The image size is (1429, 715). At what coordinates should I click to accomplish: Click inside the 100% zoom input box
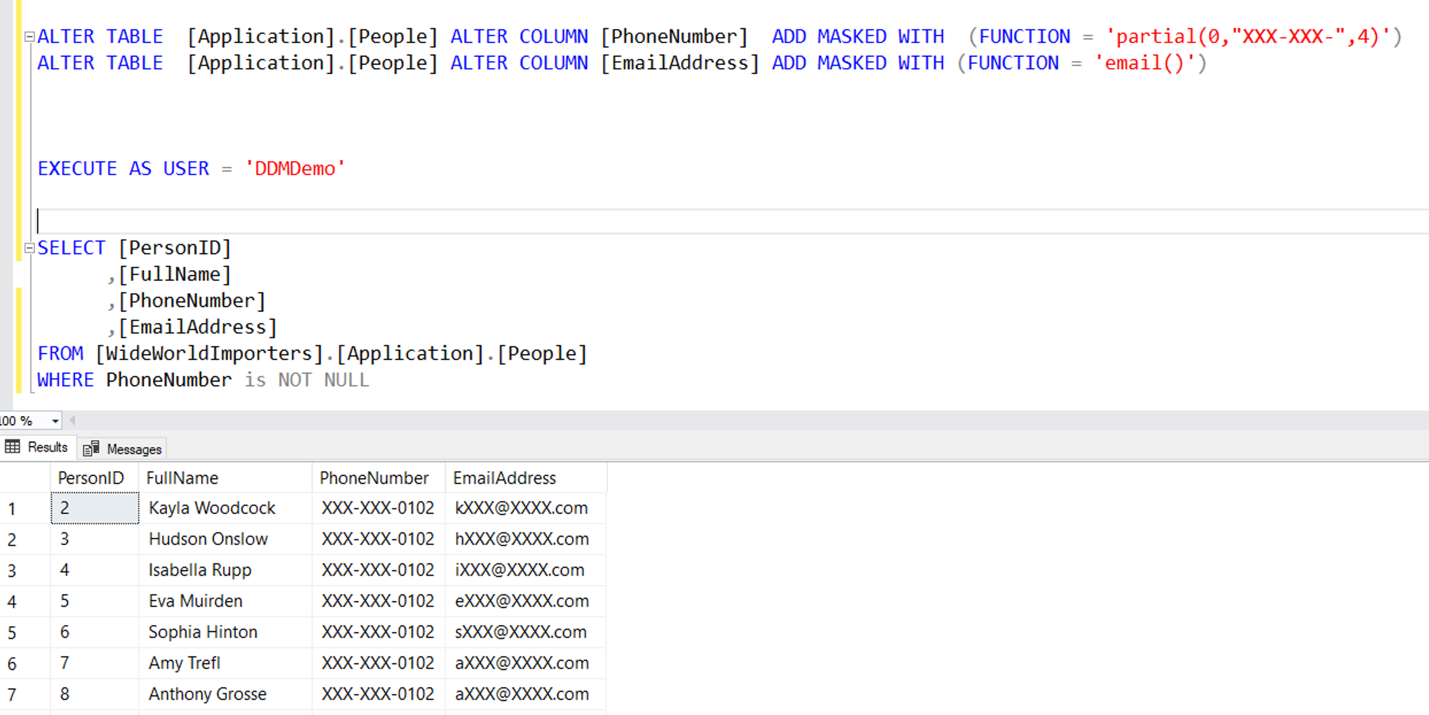tap(18, 420)
